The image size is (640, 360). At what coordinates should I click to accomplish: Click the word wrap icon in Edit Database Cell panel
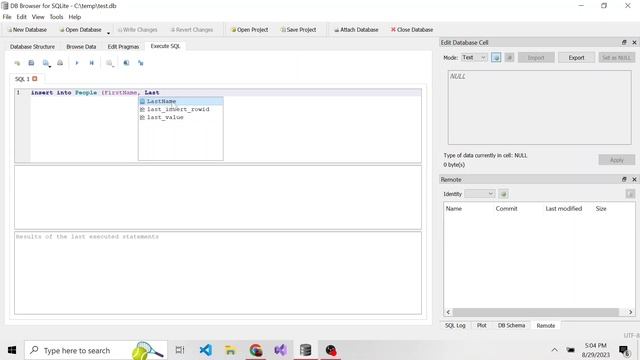coord(496,58)
